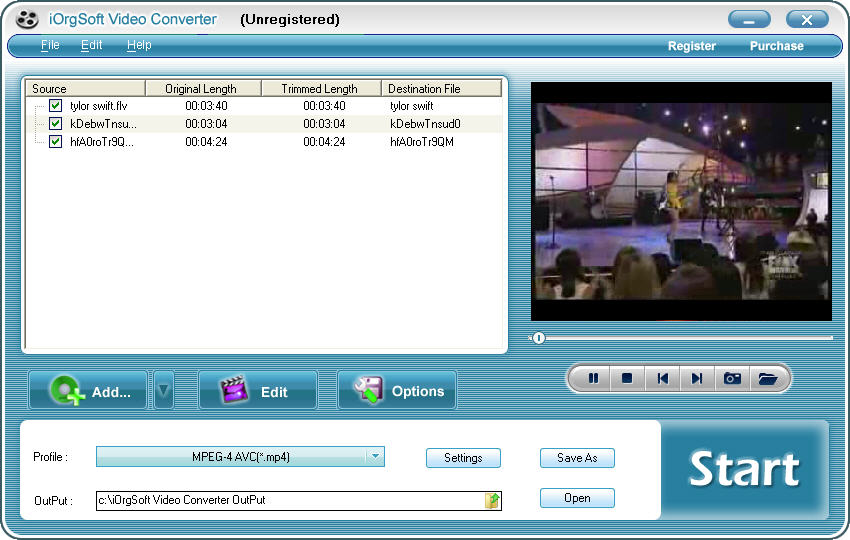
Task: Click the video preview seek slider
Action: 680,338
